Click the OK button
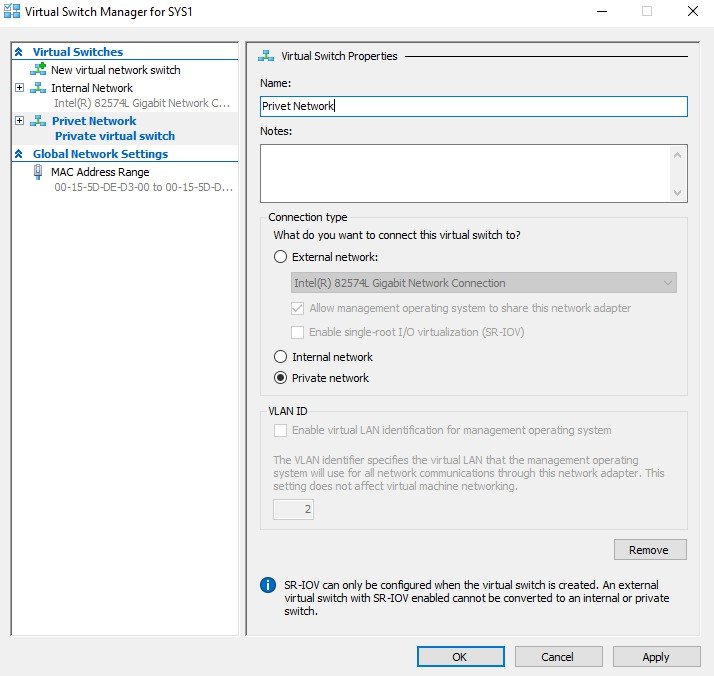The width and height of the screenshot is (714, 676). click(460, 657)
